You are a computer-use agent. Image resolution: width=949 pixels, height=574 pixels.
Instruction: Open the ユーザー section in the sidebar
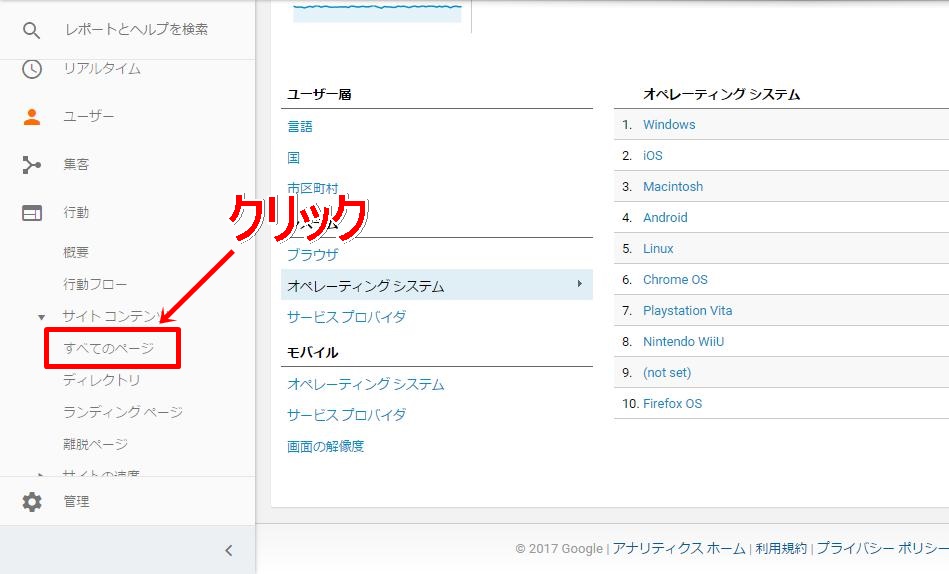coord(88,116)
